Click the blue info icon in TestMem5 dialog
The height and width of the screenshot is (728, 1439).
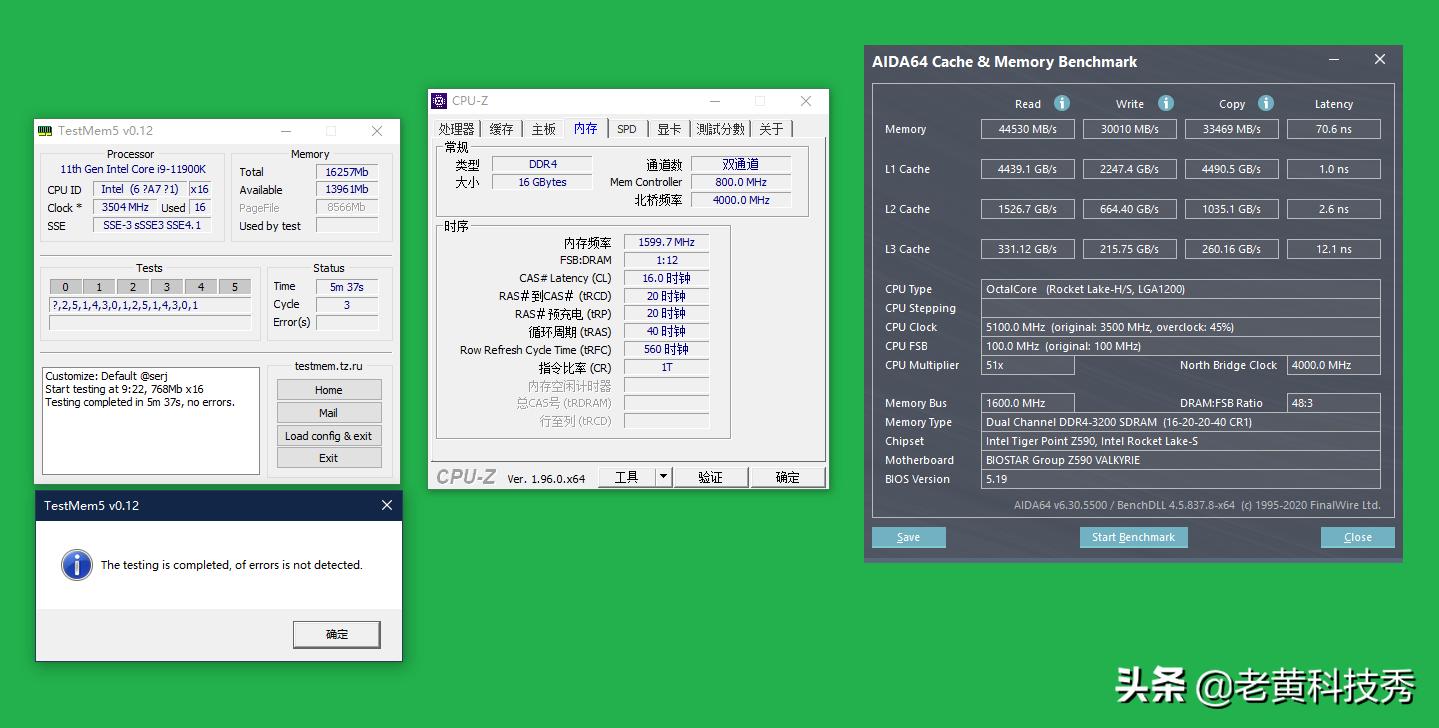77,565
